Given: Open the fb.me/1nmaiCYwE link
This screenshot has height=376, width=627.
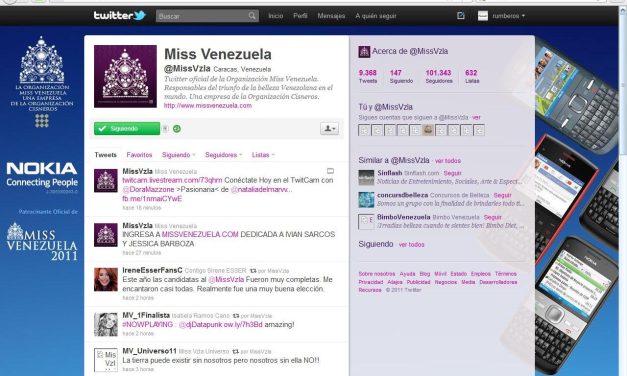Looking at the screenshot, I should [x=152, y=199].
